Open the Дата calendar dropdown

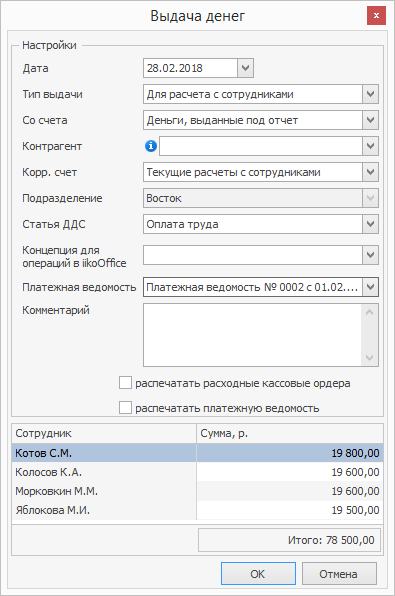click(246, 68)
